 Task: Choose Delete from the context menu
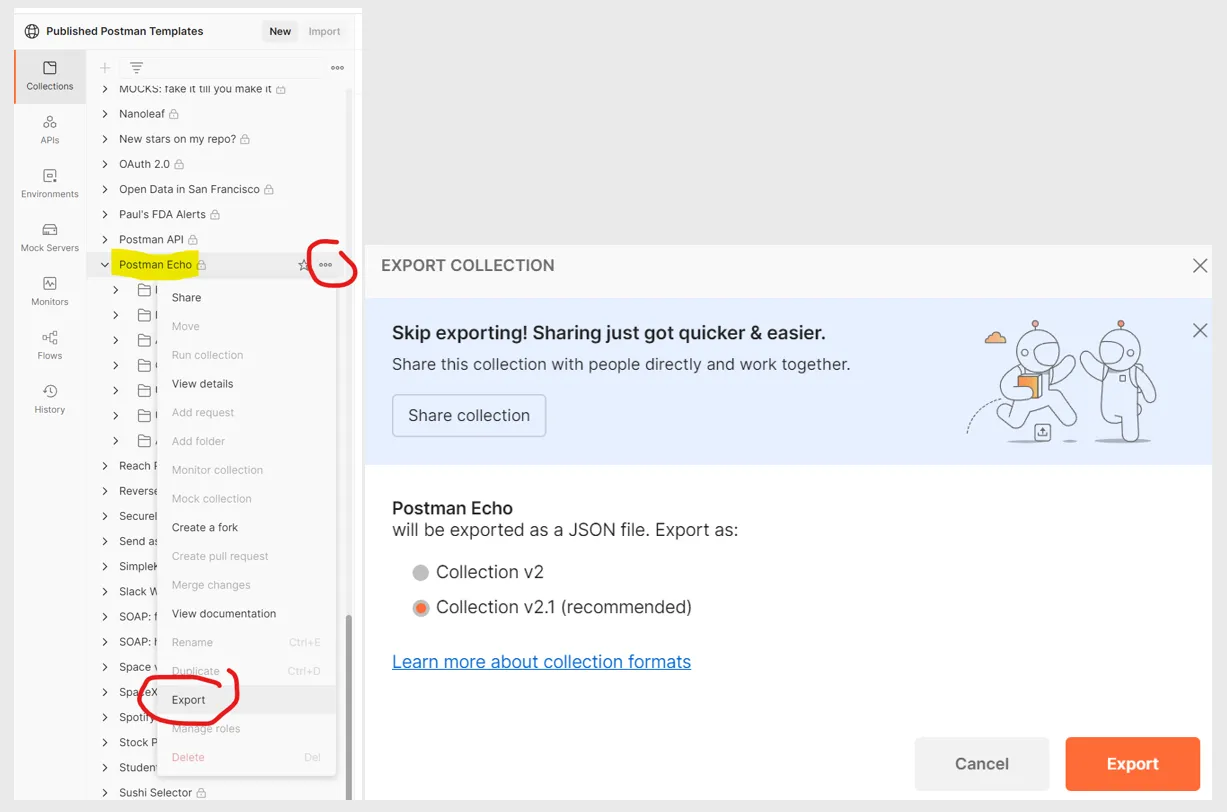pyautogui.click(x=246, y=758)
